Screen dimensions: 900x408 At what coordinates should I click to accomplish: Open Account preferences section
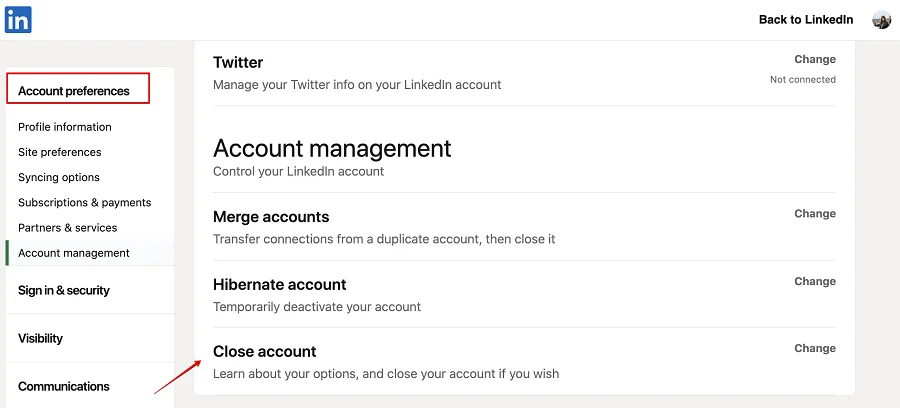coord(74,91)
